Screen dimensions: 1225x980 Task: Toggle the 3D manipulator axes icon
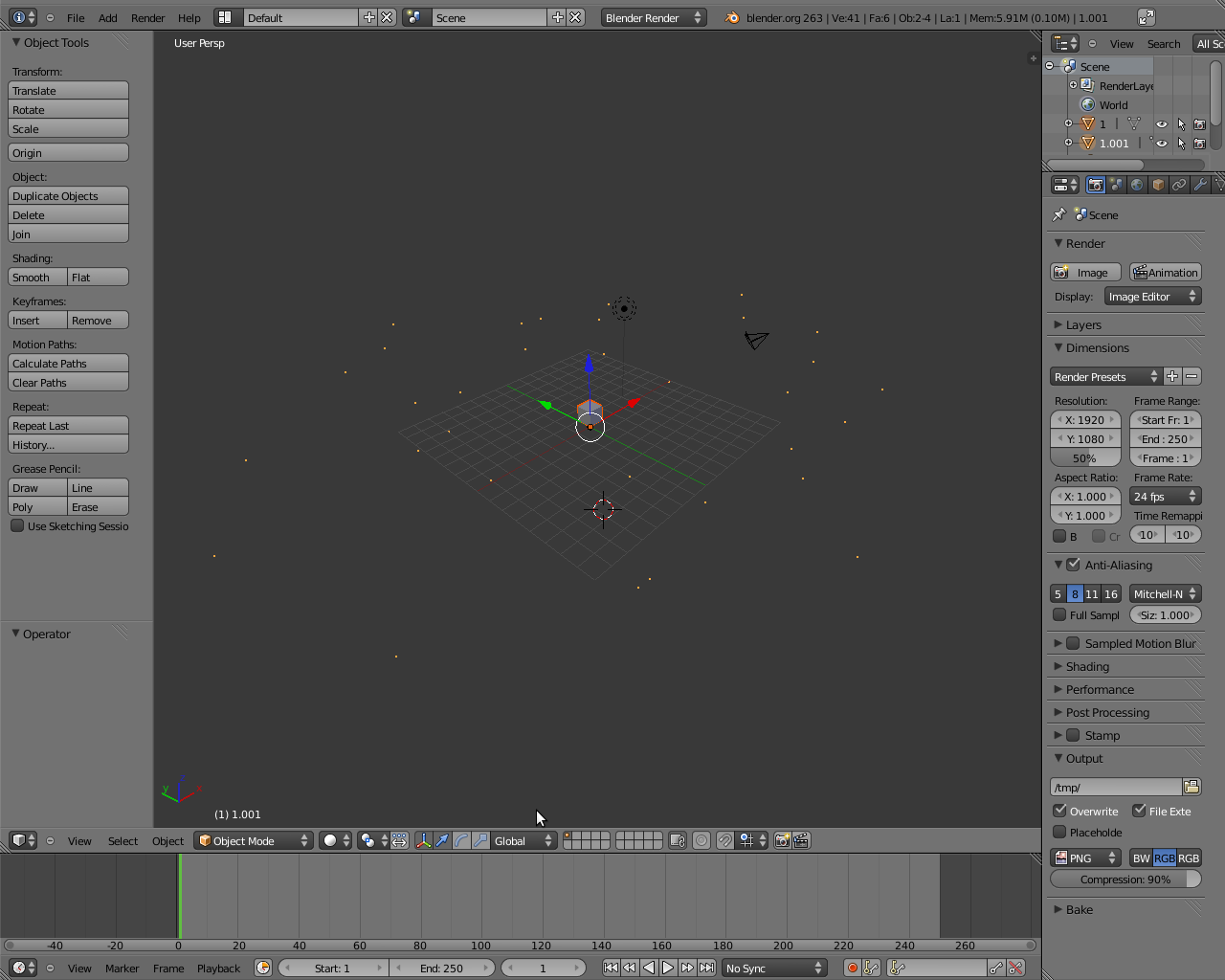(x=423, y=840)
